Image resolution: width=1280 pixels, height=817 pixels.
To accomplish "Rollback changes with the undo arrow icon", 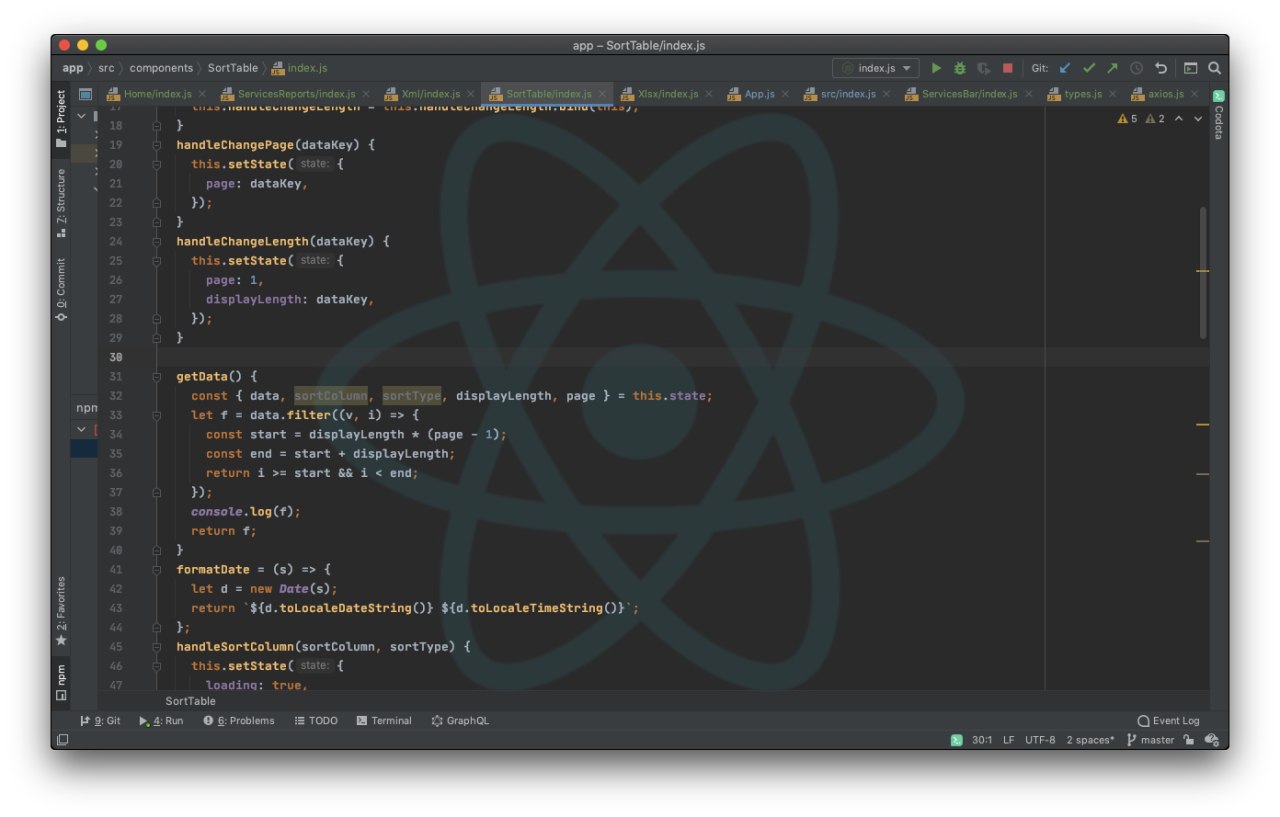I will (x=1161, y=68).
